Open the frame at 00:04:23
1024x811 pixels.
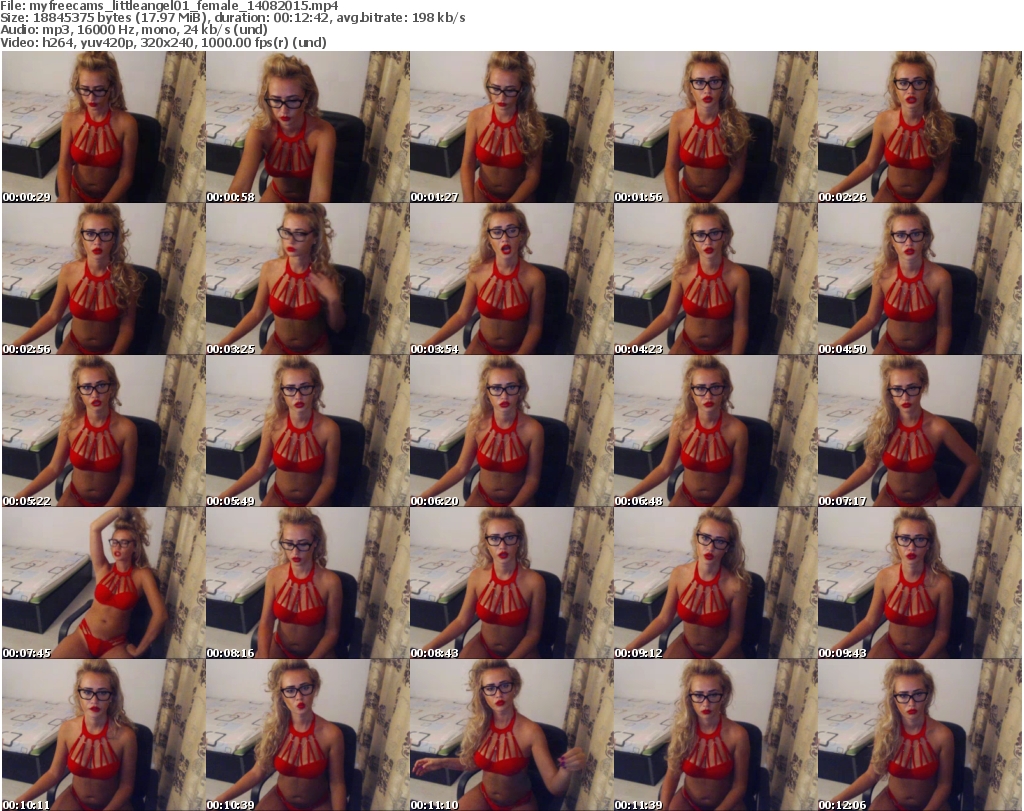point(716,279)
